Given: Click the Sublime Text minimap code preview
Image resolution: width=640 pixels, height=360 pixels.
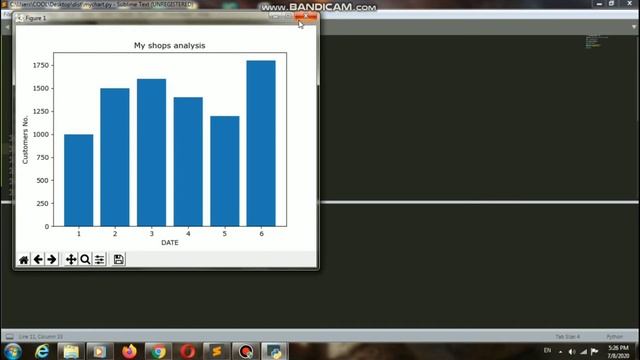Looking at the screenshot, I should (596, 41).
